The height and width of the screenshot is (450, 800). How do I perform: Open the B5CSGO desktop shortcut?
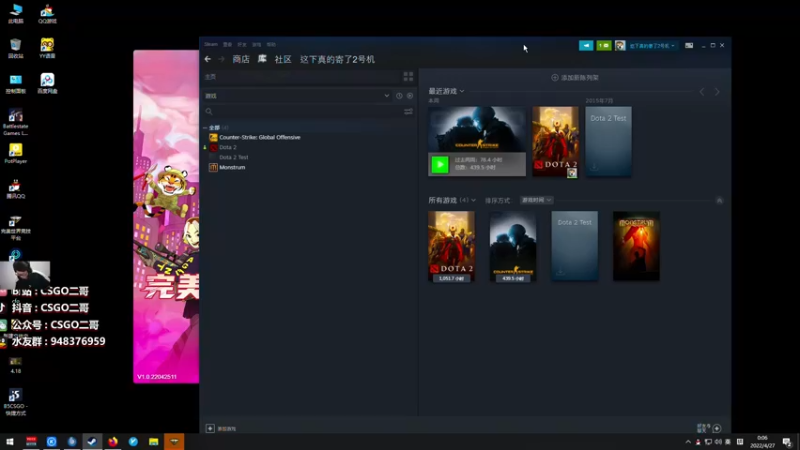(x=15, y=402)
